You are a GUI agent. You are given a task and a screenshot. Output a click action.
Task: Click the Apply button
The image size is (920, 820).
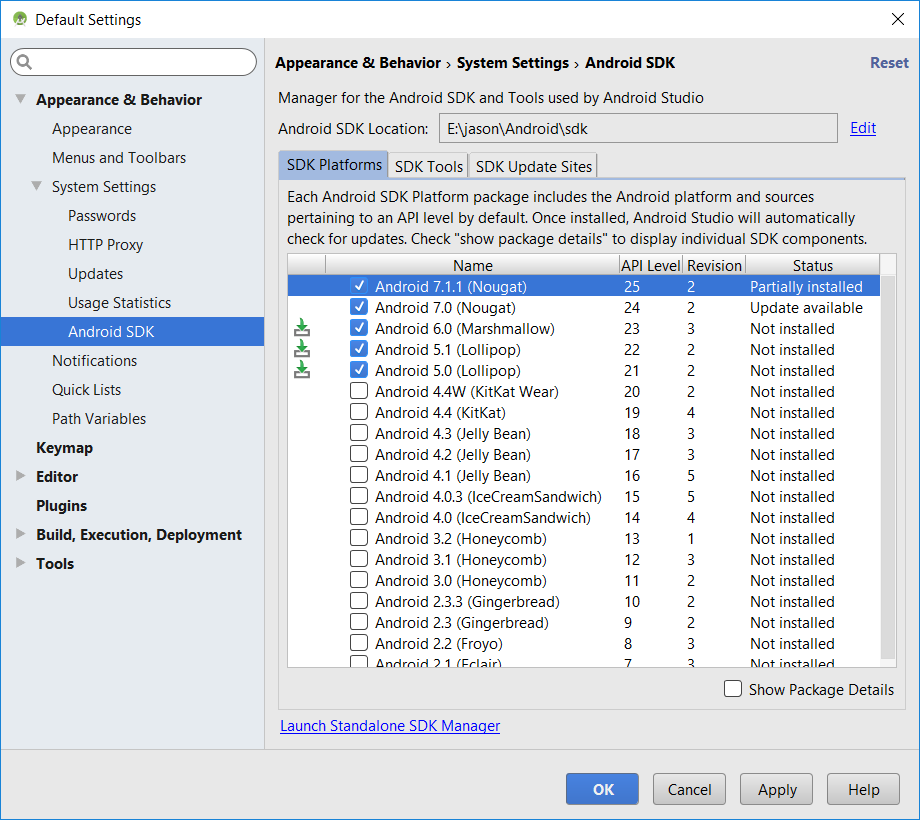(777, 789)
